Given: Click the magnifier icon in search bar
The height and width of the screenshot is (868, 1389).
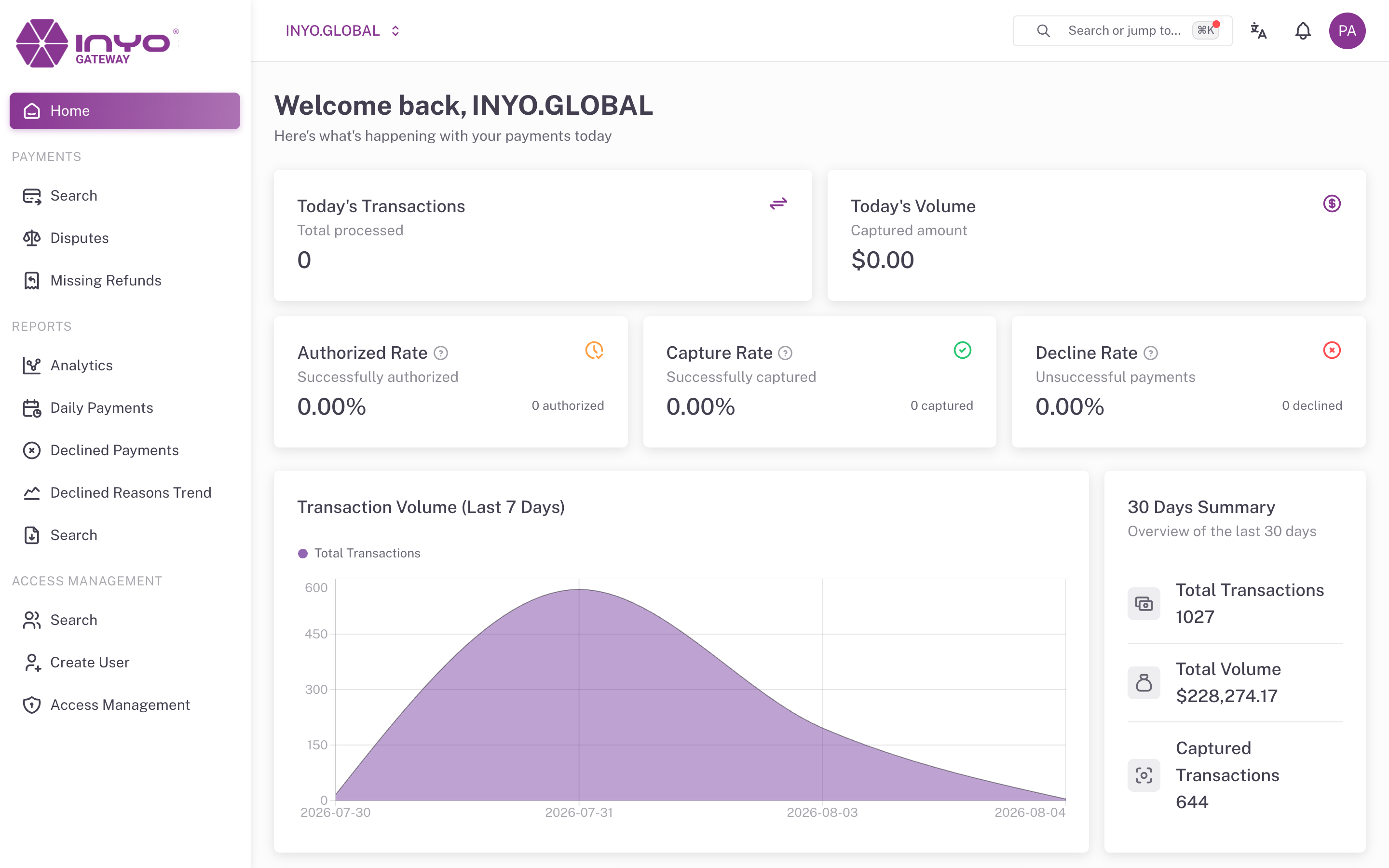Looking at the screenshot, I should pos(1044,30).
